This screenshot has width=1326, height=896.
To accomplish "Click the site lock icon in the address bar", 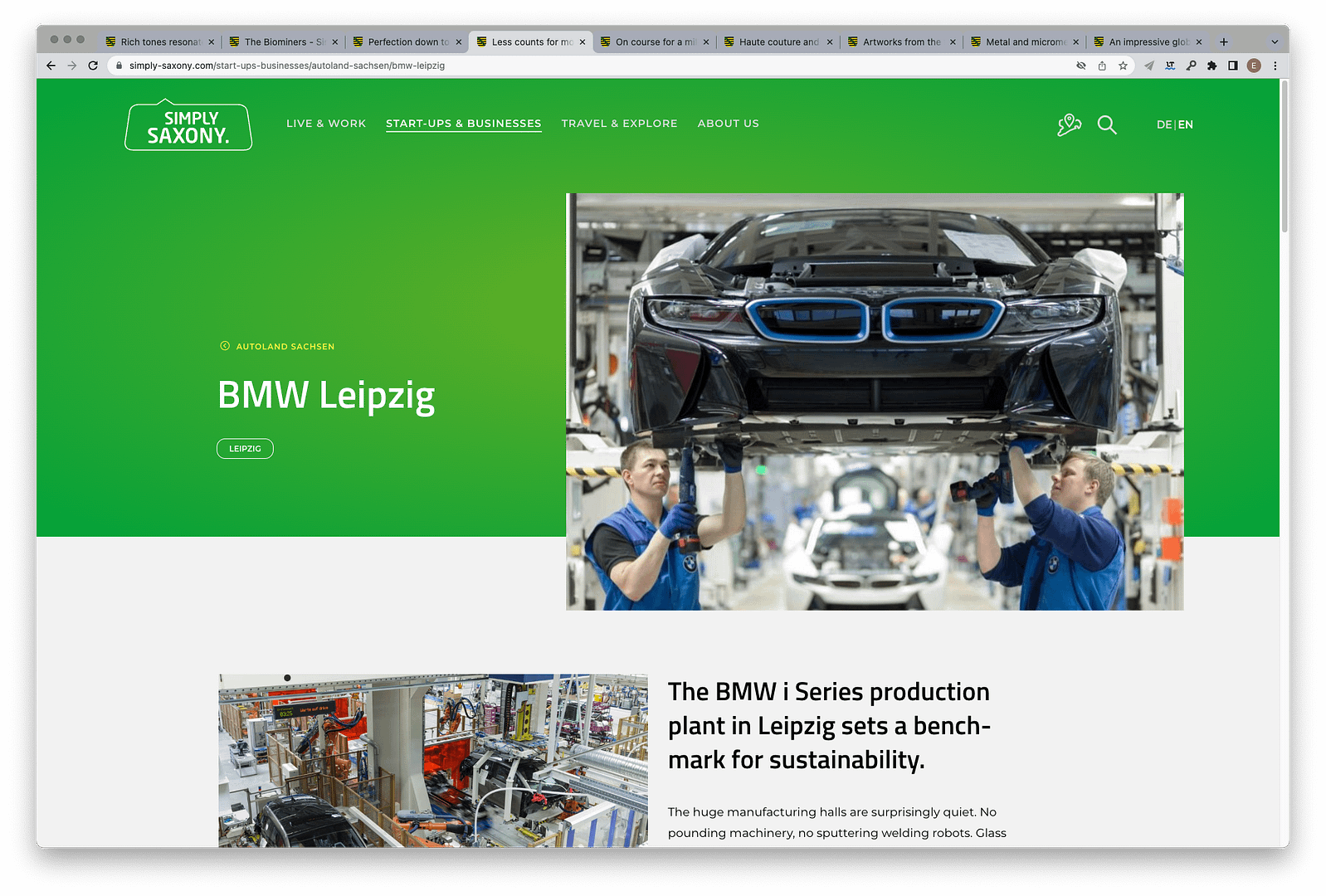I will [x=119, y=66].
